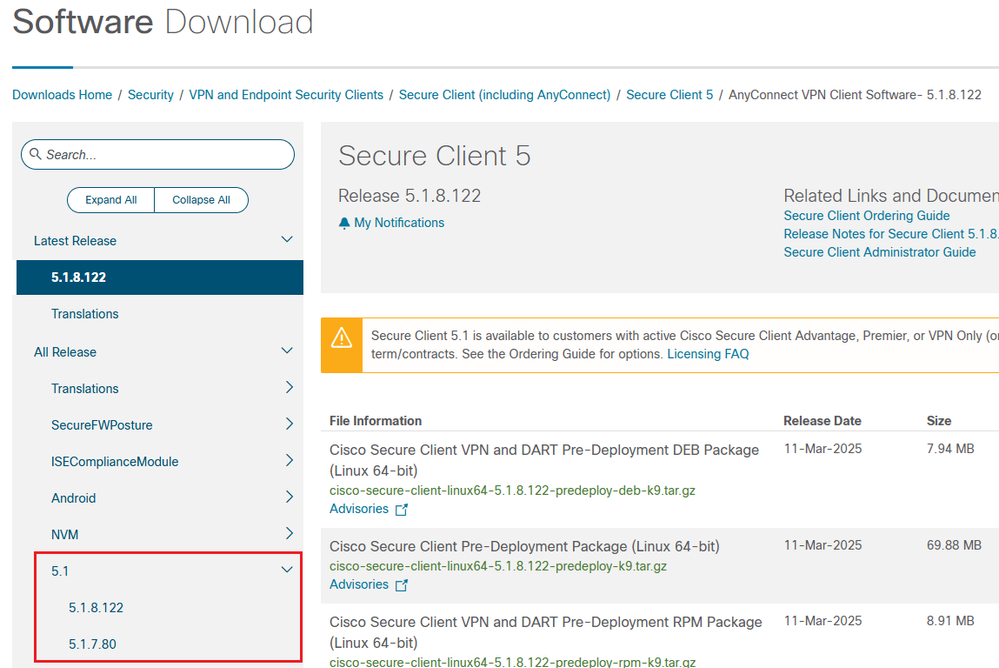Download cisco-secure-client-linux64 predeploy-deb-k9.tar.gz file
Screen dimensions: 999x668
512,490
